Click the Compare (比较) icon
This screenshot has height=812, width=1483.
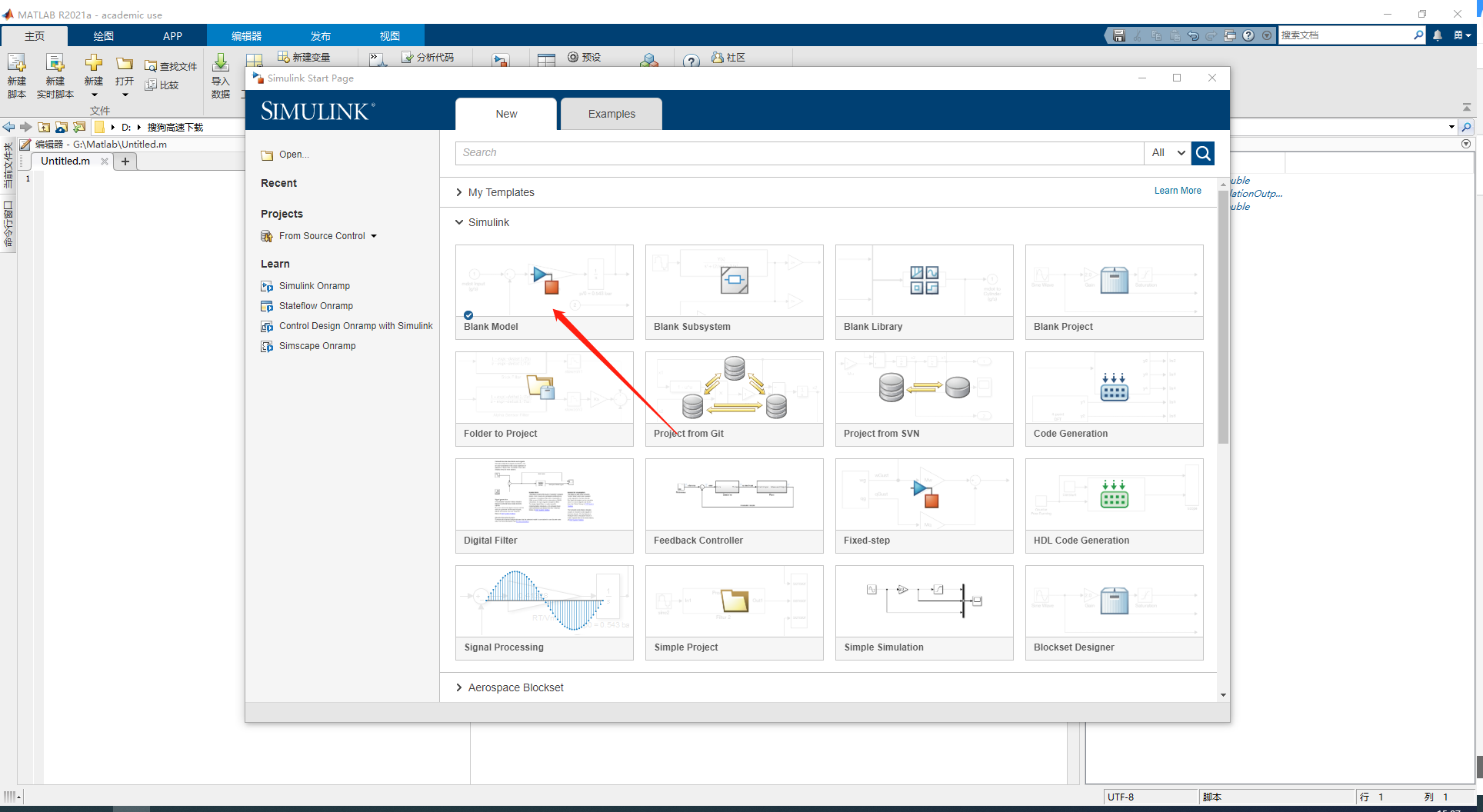point(151,85)
